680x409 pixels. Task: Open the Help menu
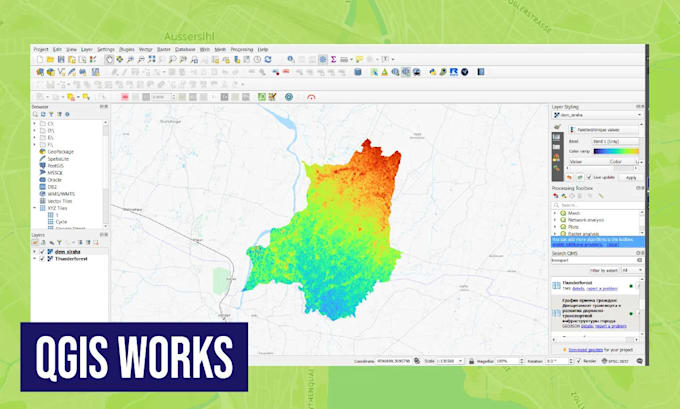tap(263, 49)
